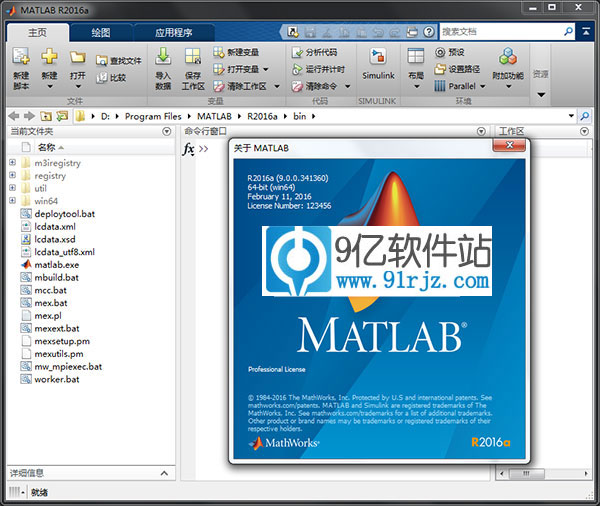Select lcdata_utf8.xml in the file list

pos(65,252)
